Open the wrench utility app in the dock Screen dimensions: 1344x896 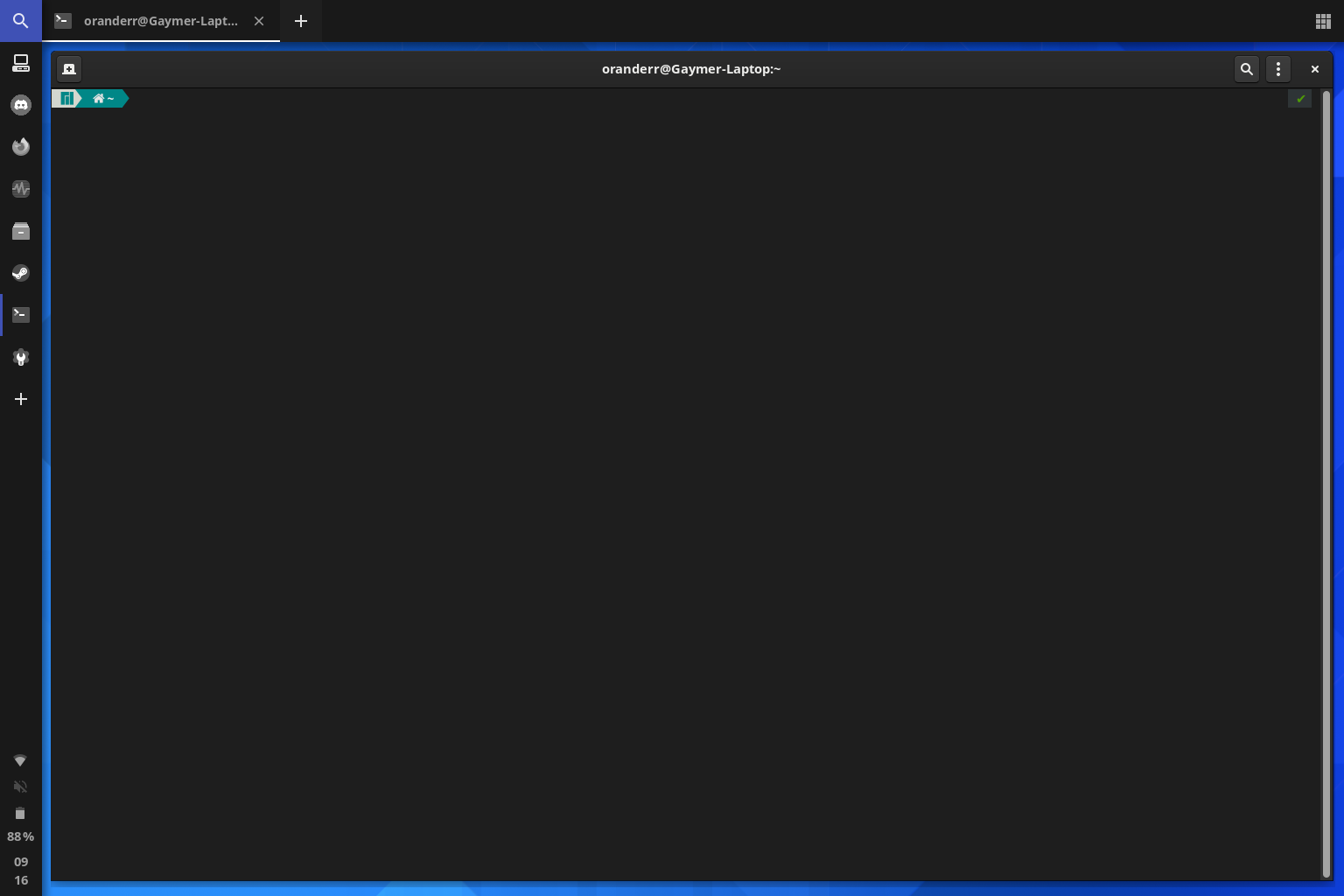[x=21, y=357]
